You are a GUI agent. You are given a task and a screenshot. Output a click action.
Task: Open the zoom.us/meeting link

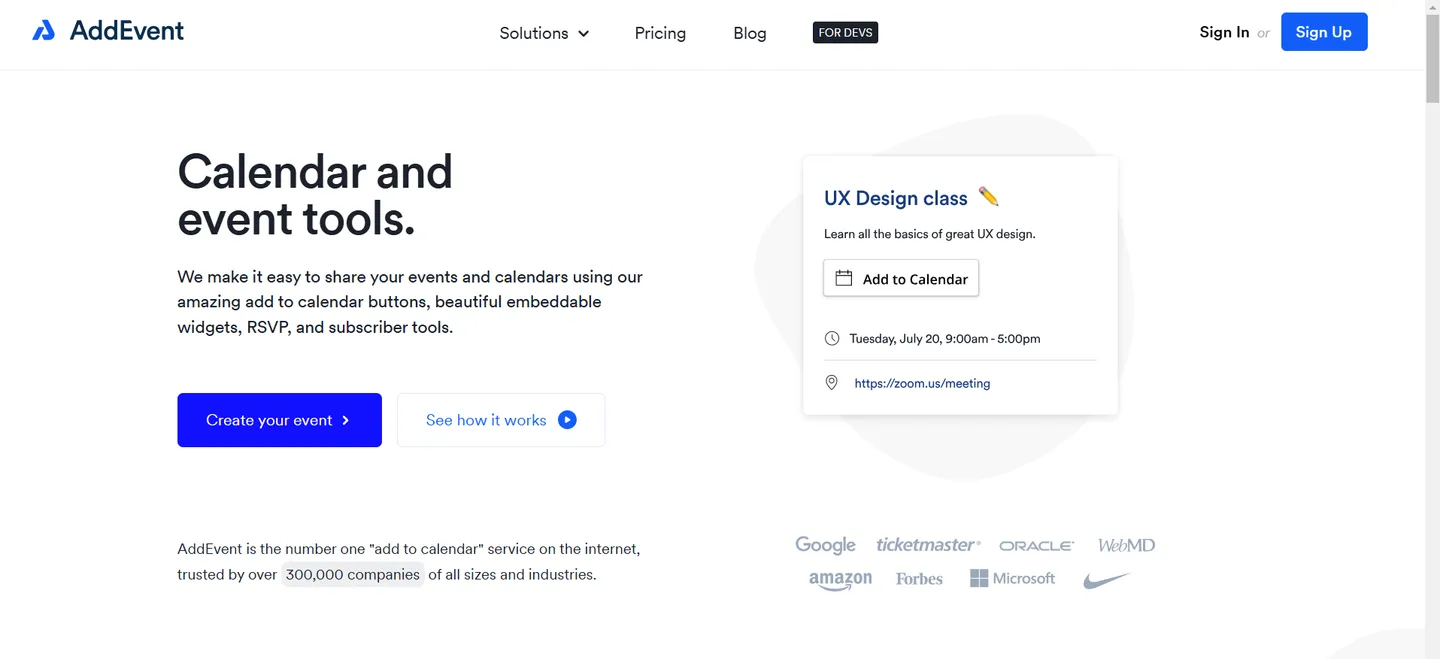922,383
